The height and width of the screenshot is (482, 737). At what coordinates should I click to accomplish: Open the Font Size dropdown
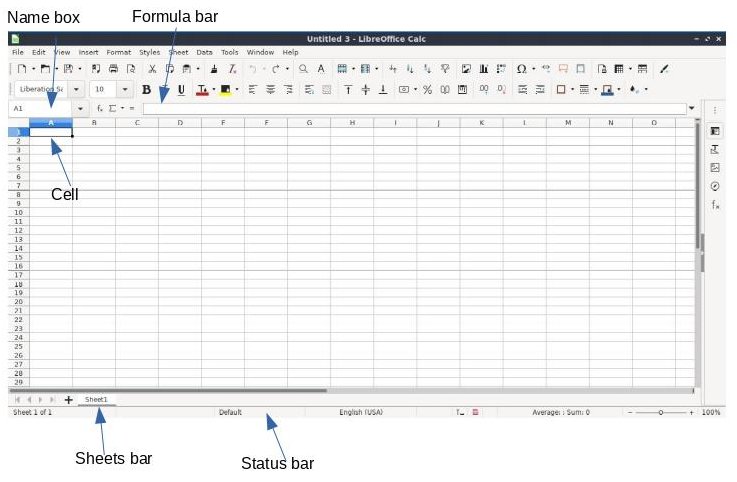125,89
